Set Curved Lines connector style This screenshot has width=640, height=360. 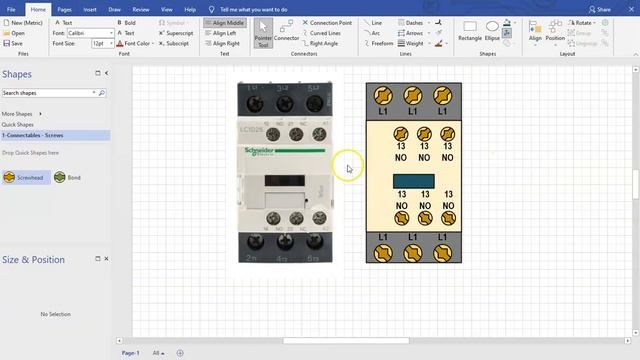321,33
